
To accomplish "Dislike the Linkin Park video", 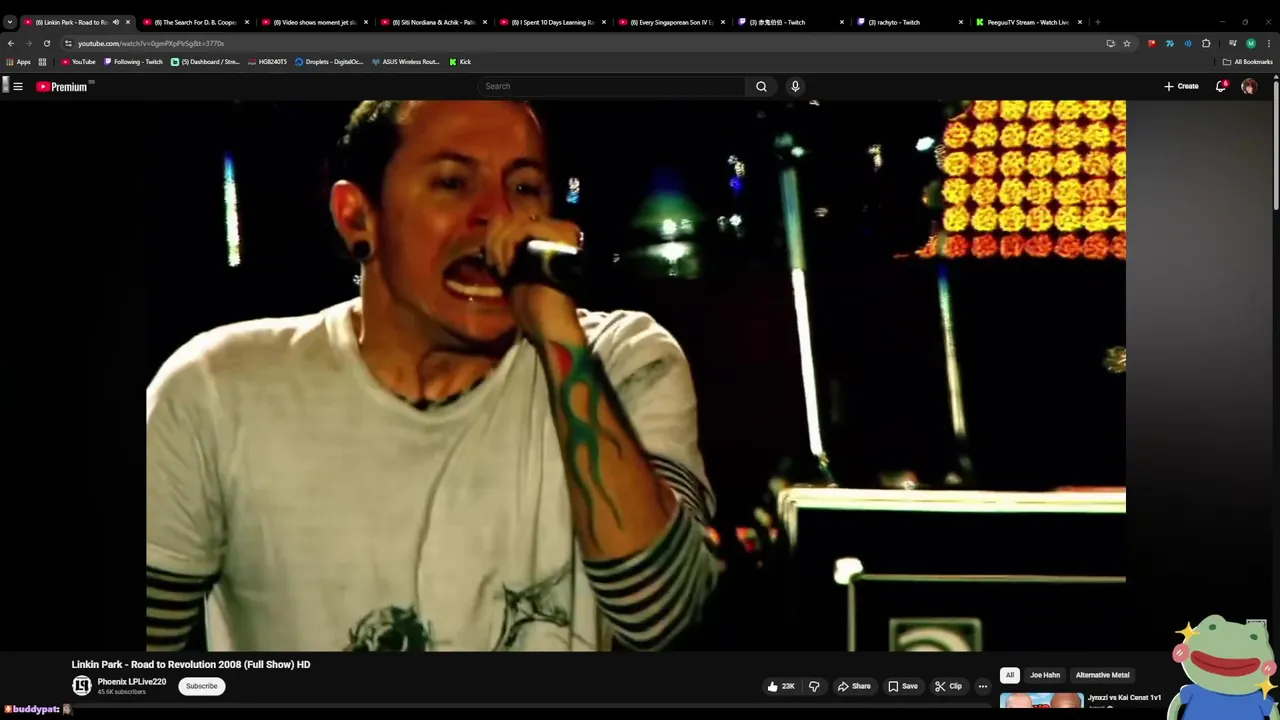I will [814, 686].
